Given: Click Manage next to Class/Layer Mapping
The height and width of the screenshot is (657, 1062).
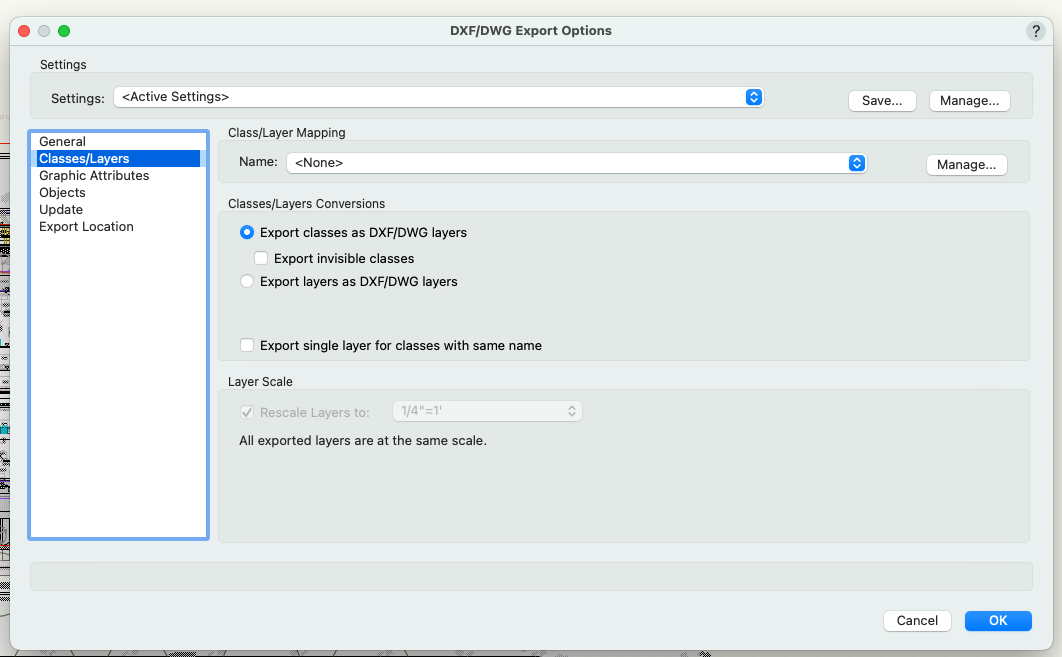Looking at the screenshot, I should click(x=966, y=164).
